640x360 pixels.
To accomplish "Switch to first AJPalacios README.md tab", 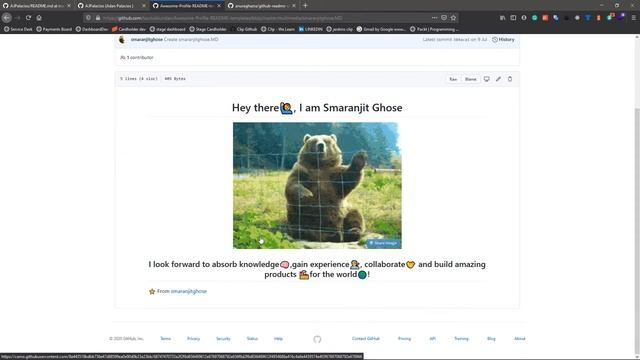I will point(36,6).
